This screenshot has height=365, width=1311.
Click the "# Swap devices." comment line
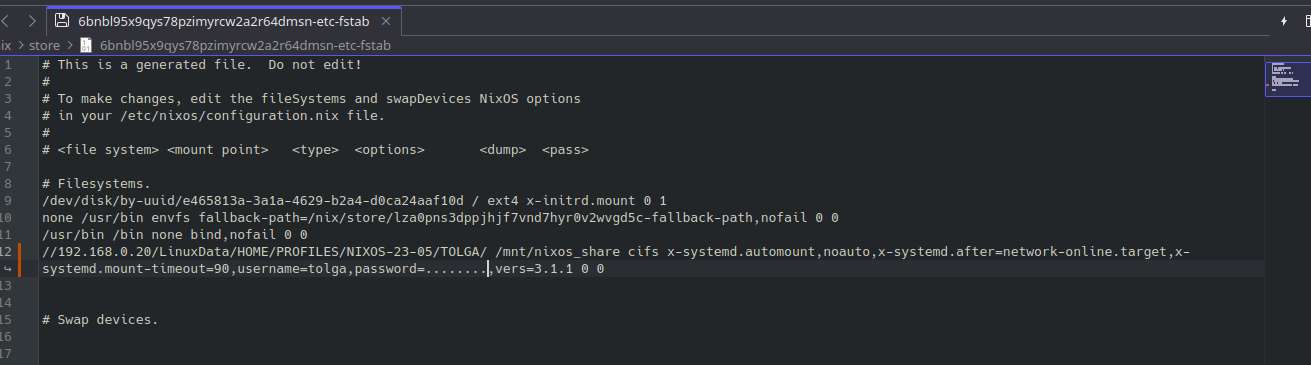(100, 320)
